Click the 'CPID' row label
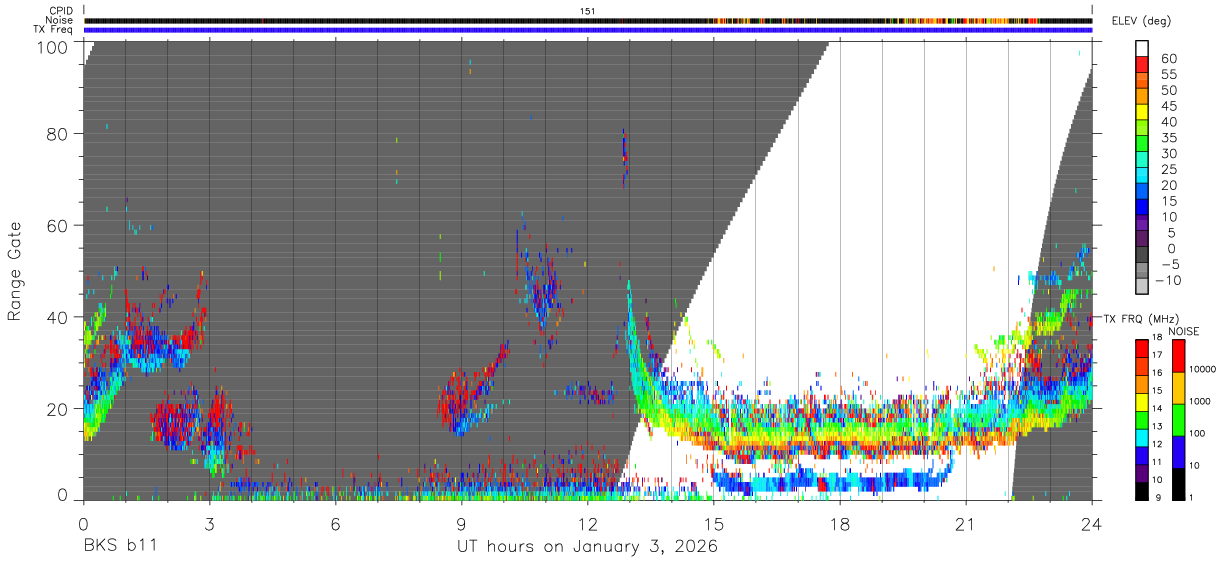The height and width of the screenshot is (567, 1228). 62,10
